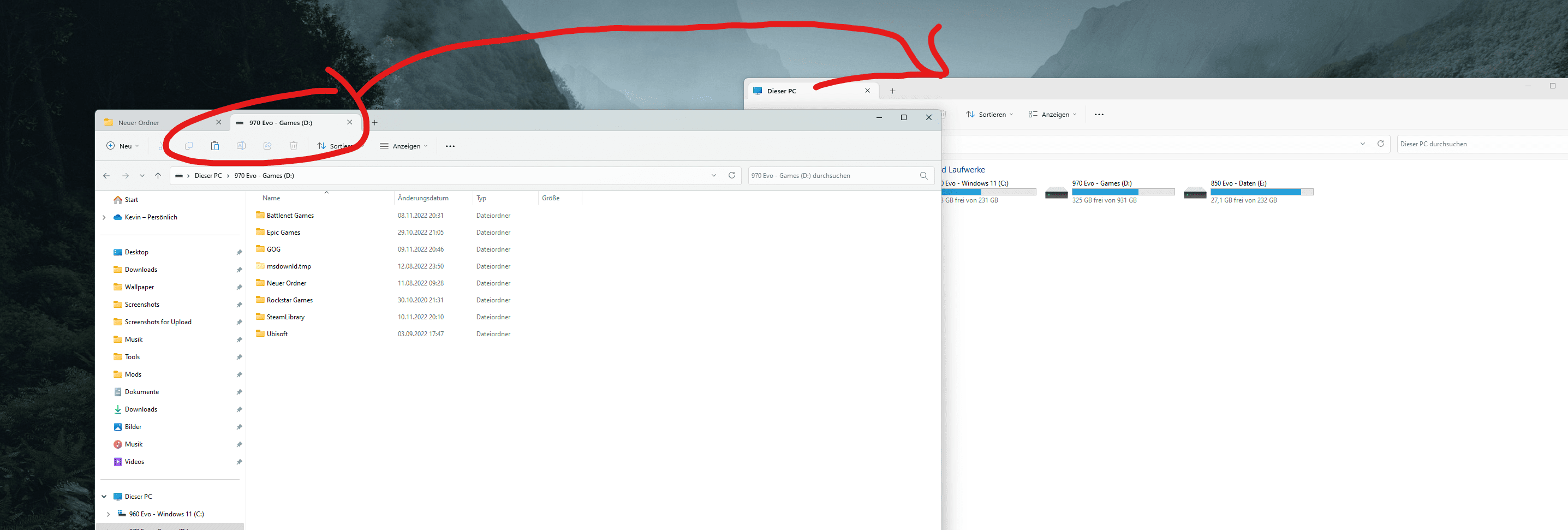Click the 850 Evo - Daten (E:) usage bar
Viewport: 1568px width, 530px height.
(x=1262, y=192)
